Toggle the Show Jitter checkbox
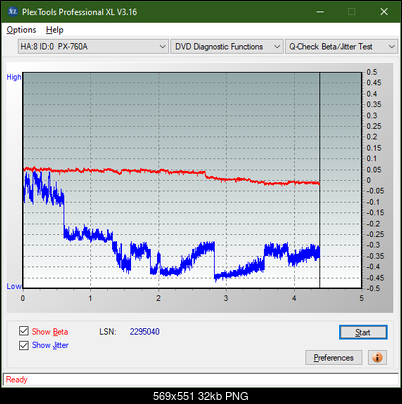The width and height of the screenshot is (402, 404). pos(24,345)
